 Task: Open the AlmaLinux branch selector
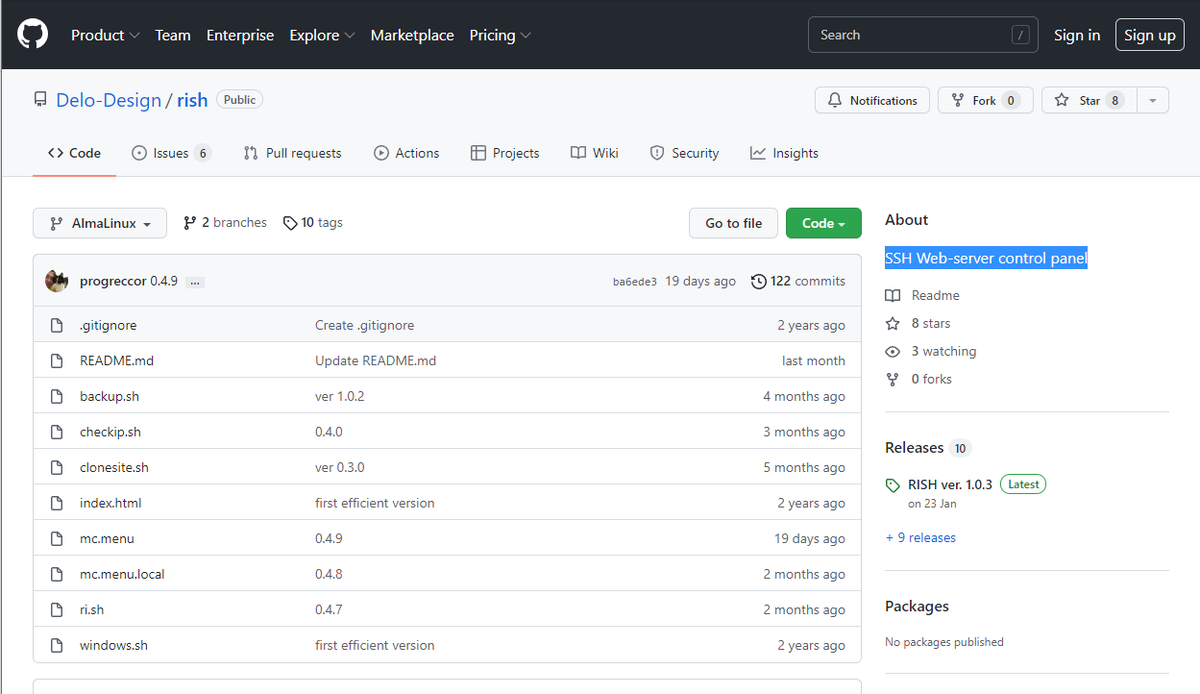click(x=99, y=223)
